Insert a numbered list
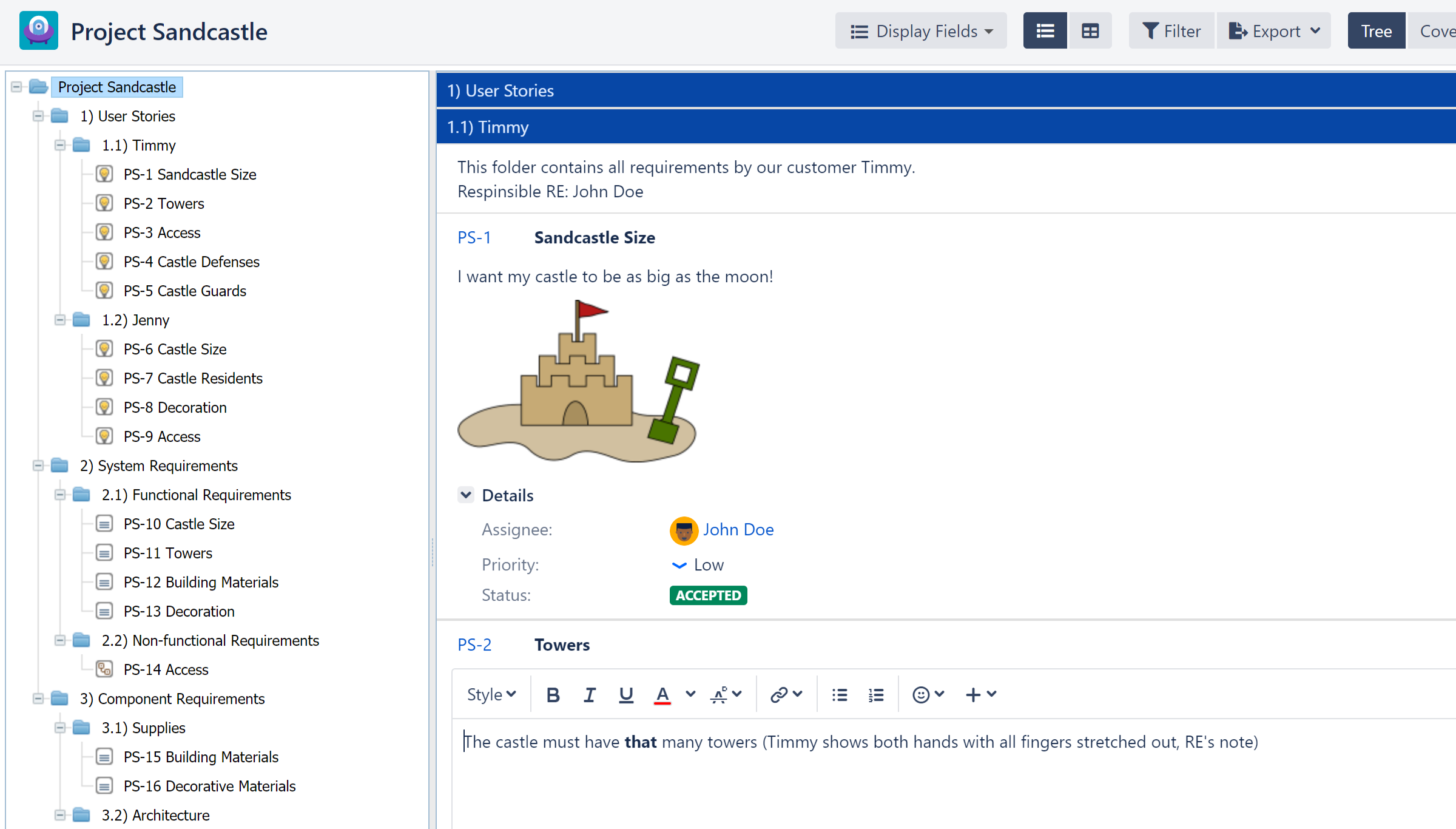Screen dimensions: 1456x829 tap(876, 695)
